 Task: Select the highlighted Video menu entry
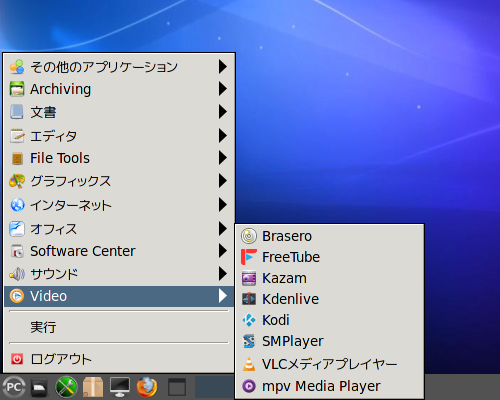coord(119,296)
